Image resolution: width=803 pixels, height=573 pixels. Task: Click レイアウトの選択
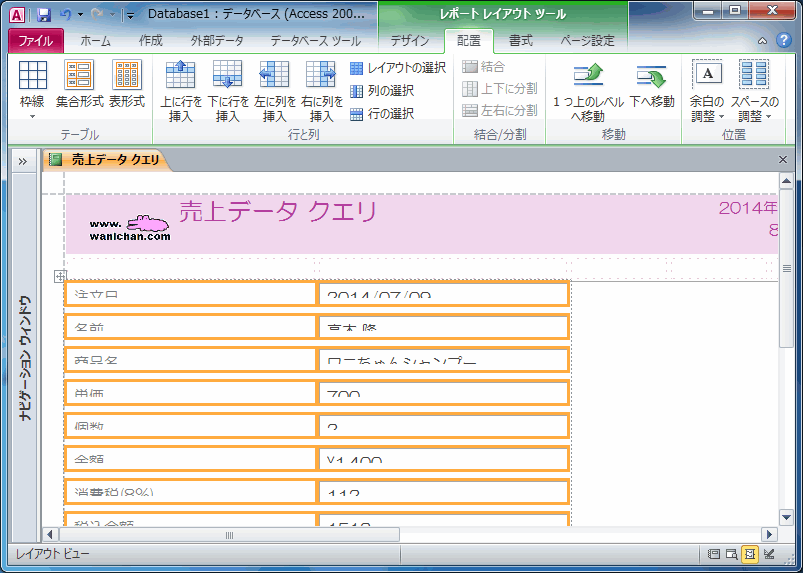(x=398, y=68)
